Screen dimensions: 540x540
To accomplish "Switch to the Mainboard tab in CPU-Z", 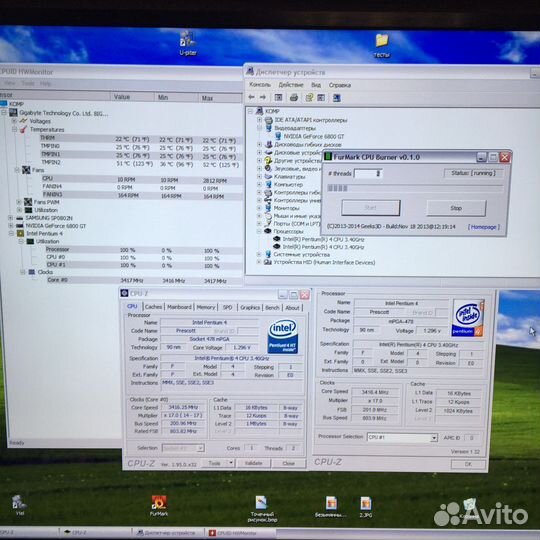I will coord(179,307).
